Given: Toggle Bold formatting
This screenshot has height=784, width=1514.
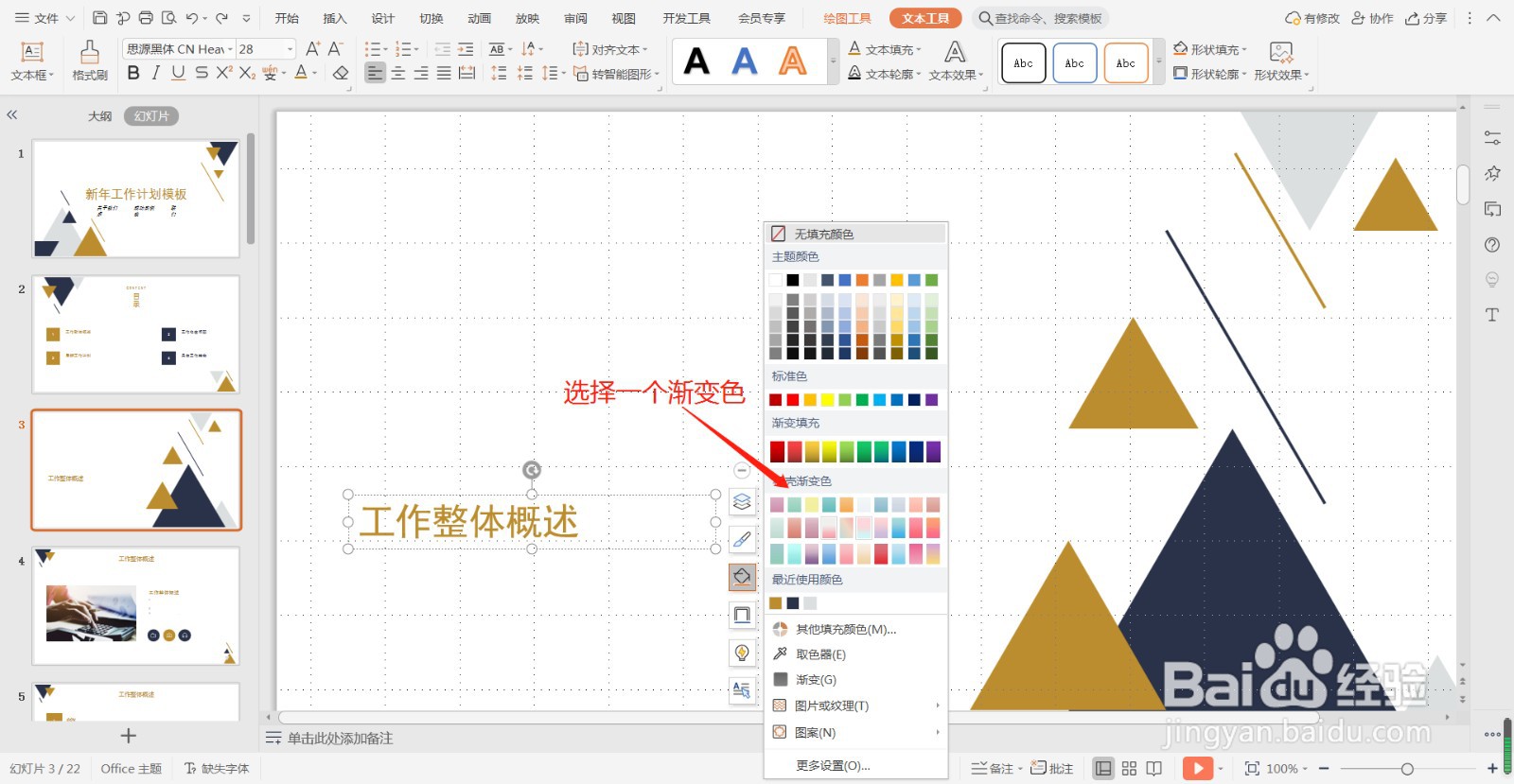Looking at the screenshot, I should 133,73.
